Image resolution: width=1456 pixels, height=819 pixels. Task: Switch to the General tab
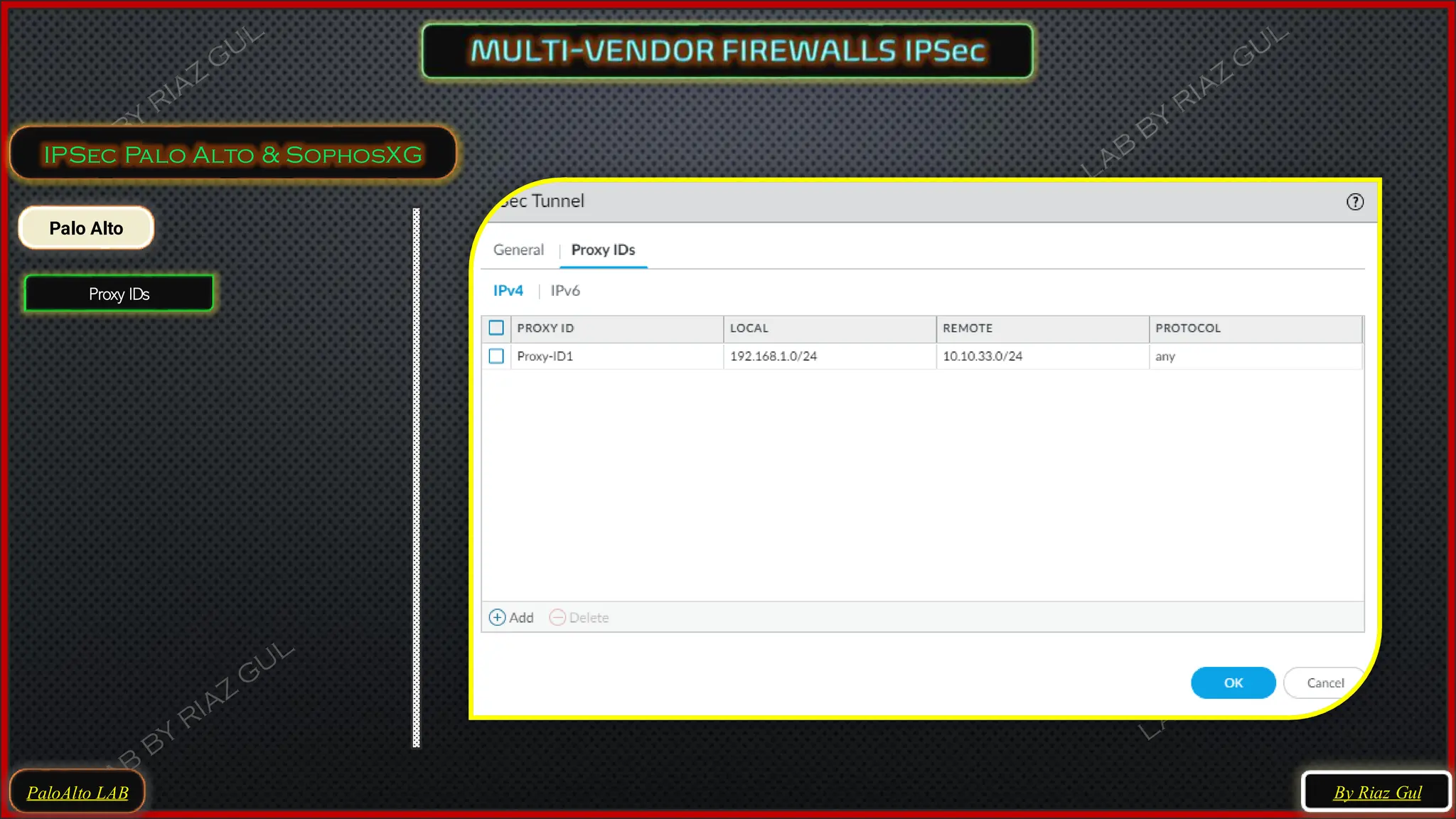(x=518, y=250)
